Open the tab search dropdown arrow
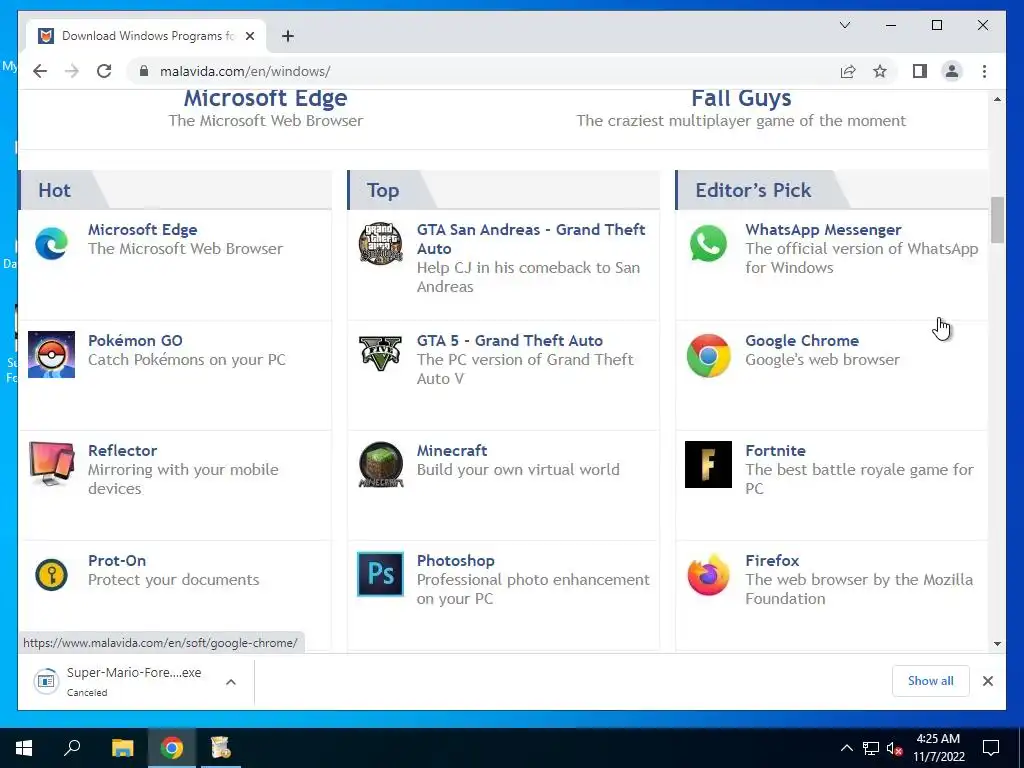The image size is (1024, 768). tap(844, 25)
